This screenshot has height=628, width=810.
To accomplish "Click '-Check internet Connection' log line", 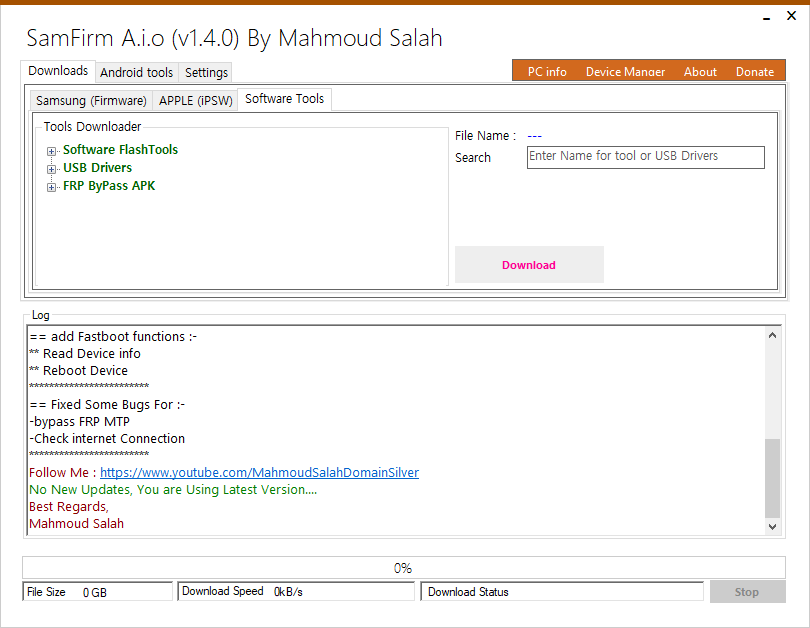I will click(107, 438).
